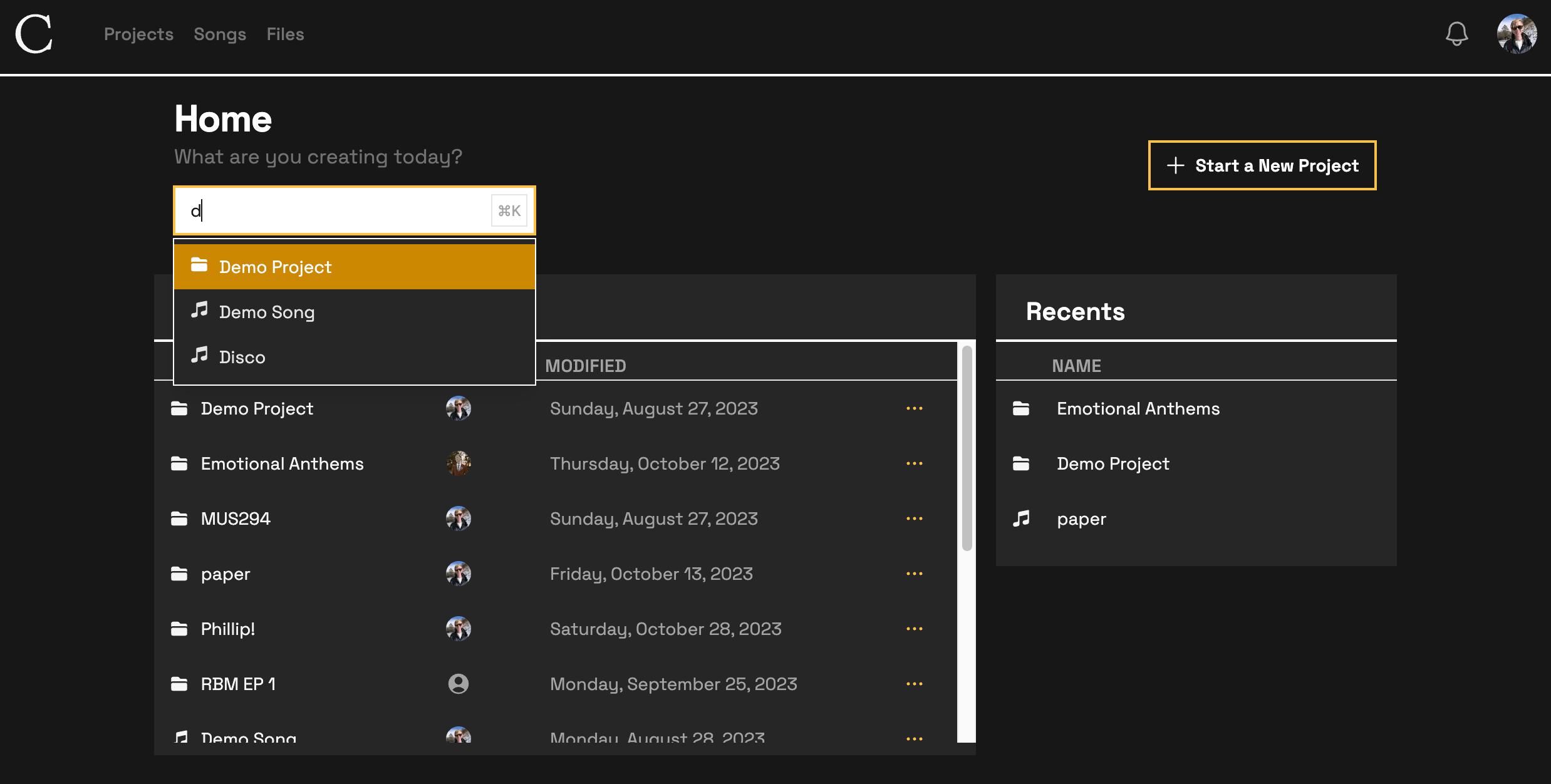This screenshot has height=784, width=1551.
Task: Click the C logo in the header
Action: (34, 34)
